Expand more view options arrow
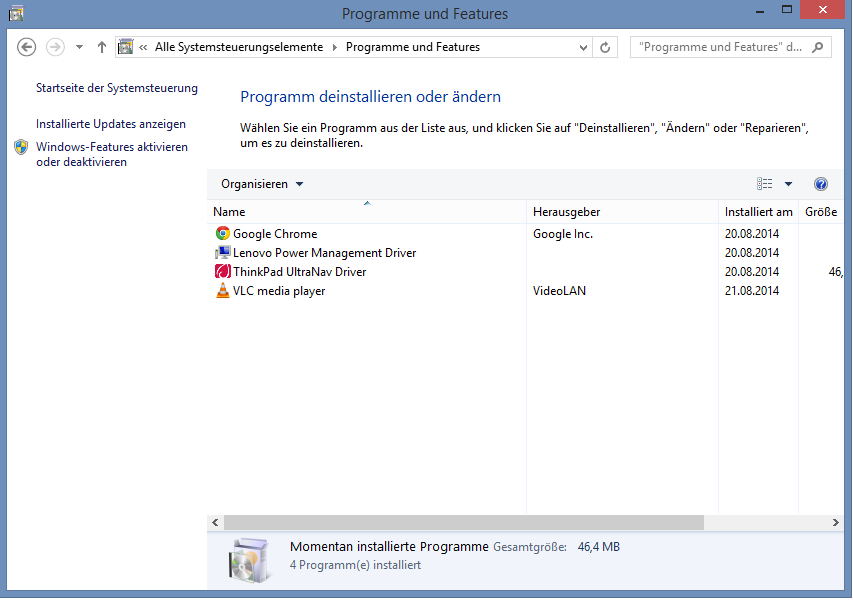The height and width of the screenshot is (600, 853). point(788,184)
